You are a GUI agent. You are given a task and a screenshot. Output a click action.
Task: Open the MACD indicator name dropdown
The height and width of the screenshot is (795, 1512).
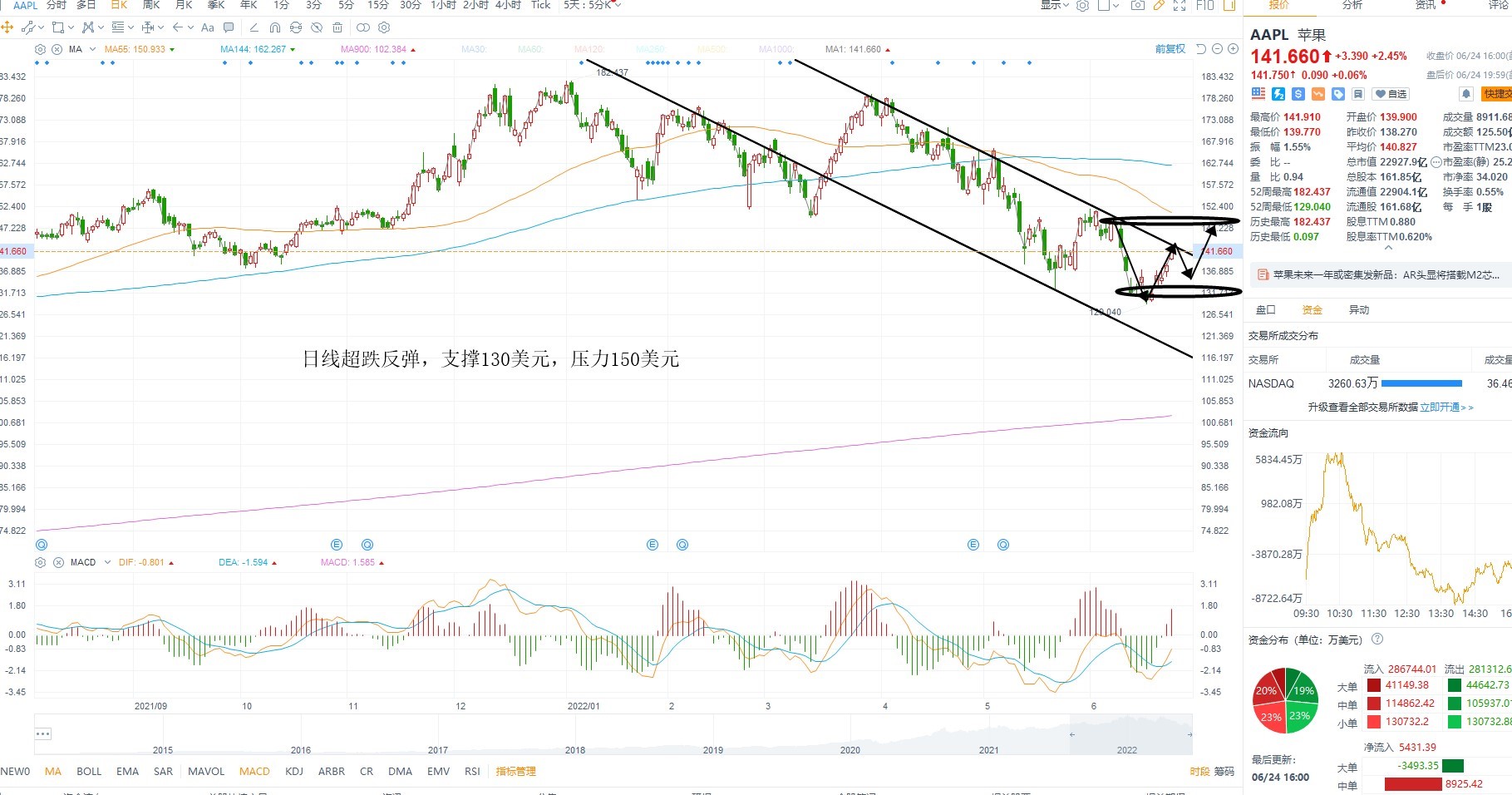pyautogui.click(x=106, y=562)
